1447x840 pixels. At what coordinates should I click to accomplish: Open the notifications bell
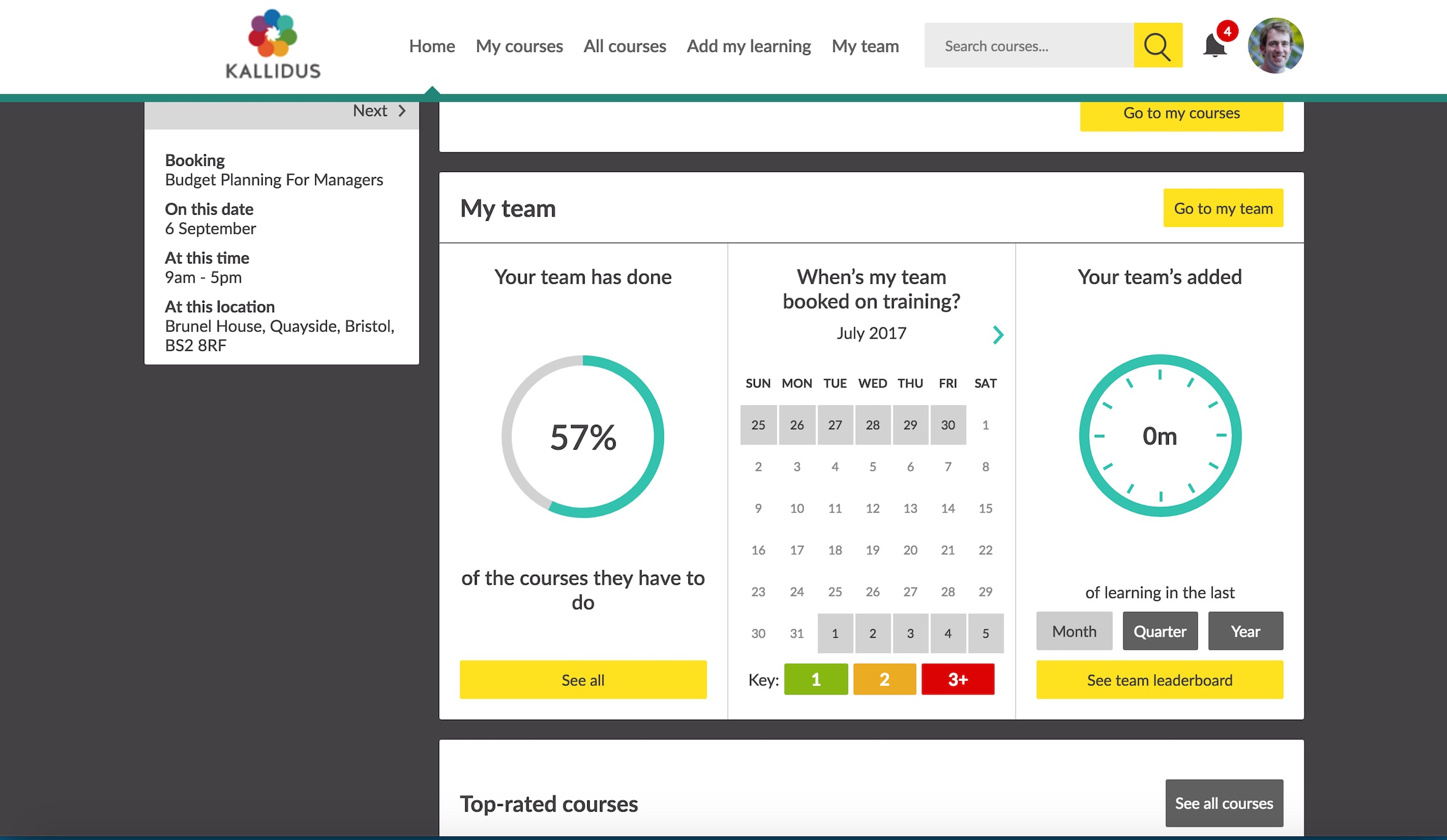[x=1214, y=46]
